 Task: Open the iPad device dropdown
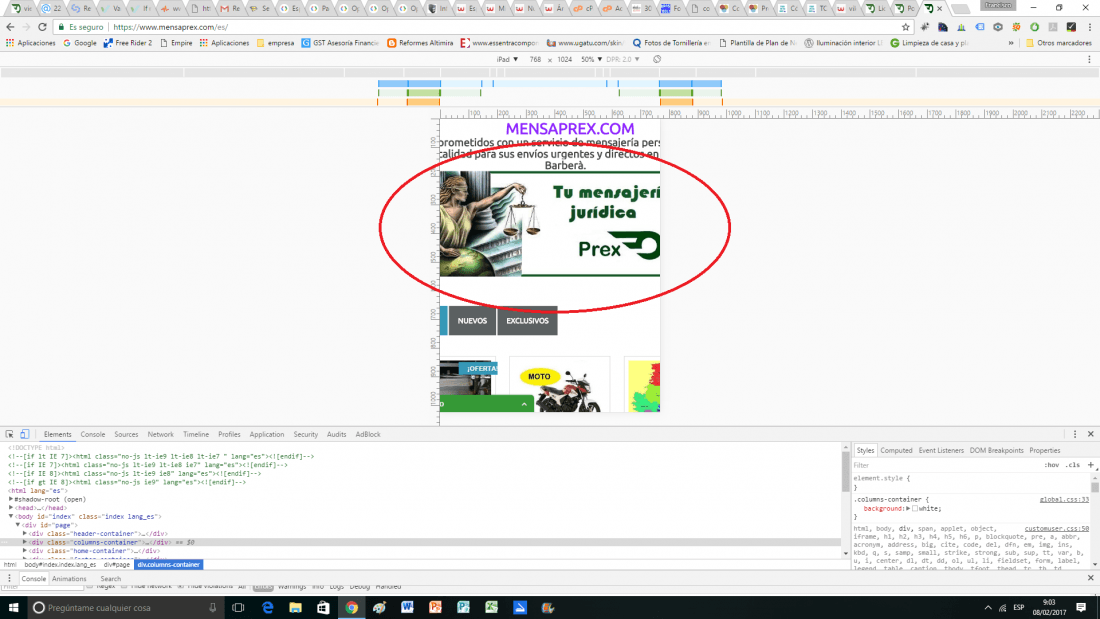(x=507, y=59)
